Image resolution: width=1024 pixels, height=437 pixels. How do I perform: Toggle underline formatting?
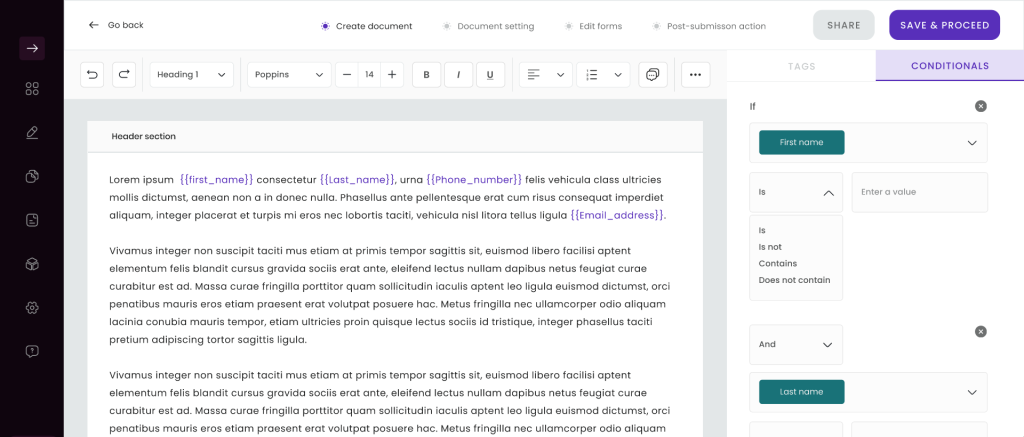(x=490, y=74)
